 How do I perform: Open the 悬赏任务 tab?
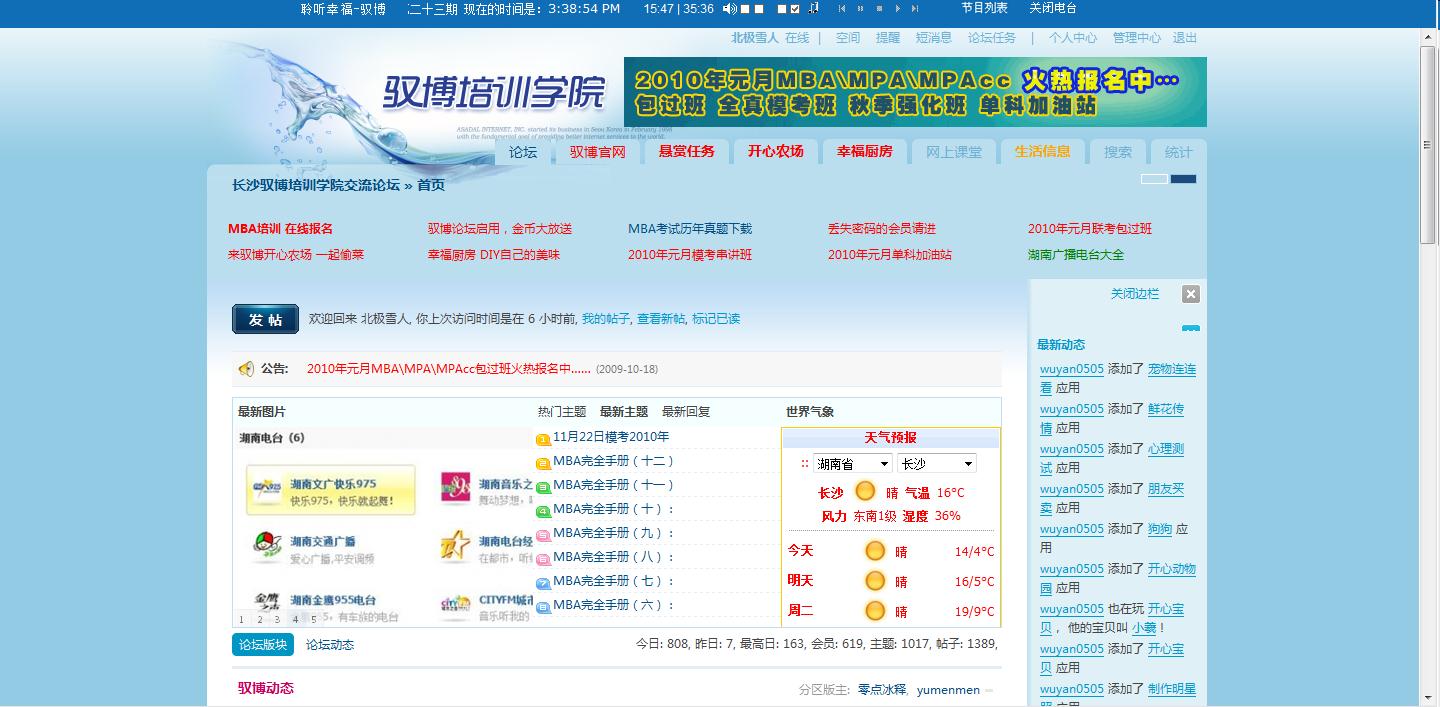coord(687,152)
